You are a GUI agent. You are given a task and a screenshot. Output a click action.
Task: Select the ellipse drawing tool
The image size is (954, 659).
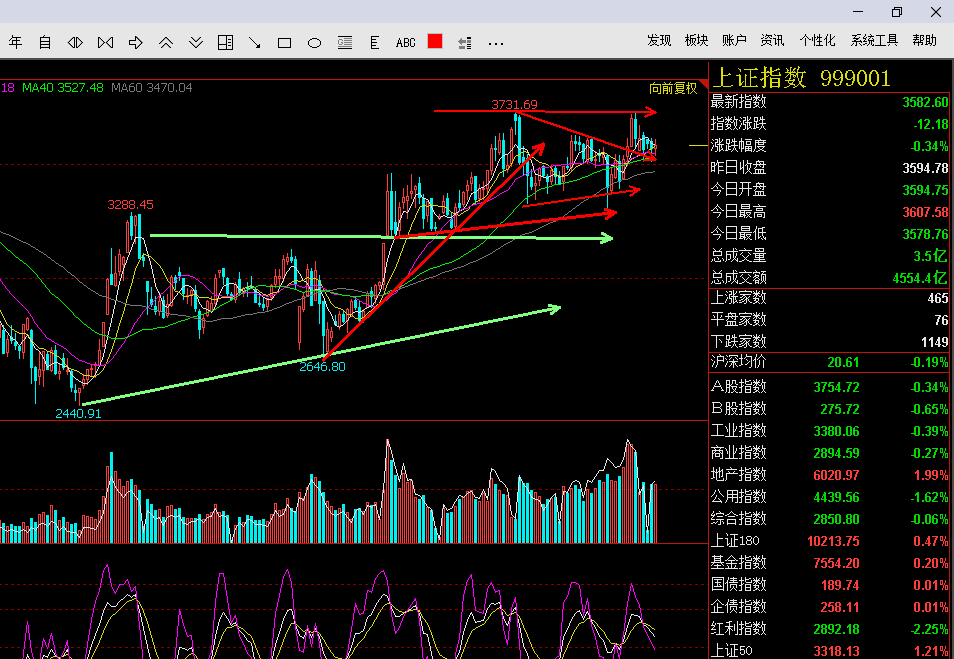click(314, 43)
